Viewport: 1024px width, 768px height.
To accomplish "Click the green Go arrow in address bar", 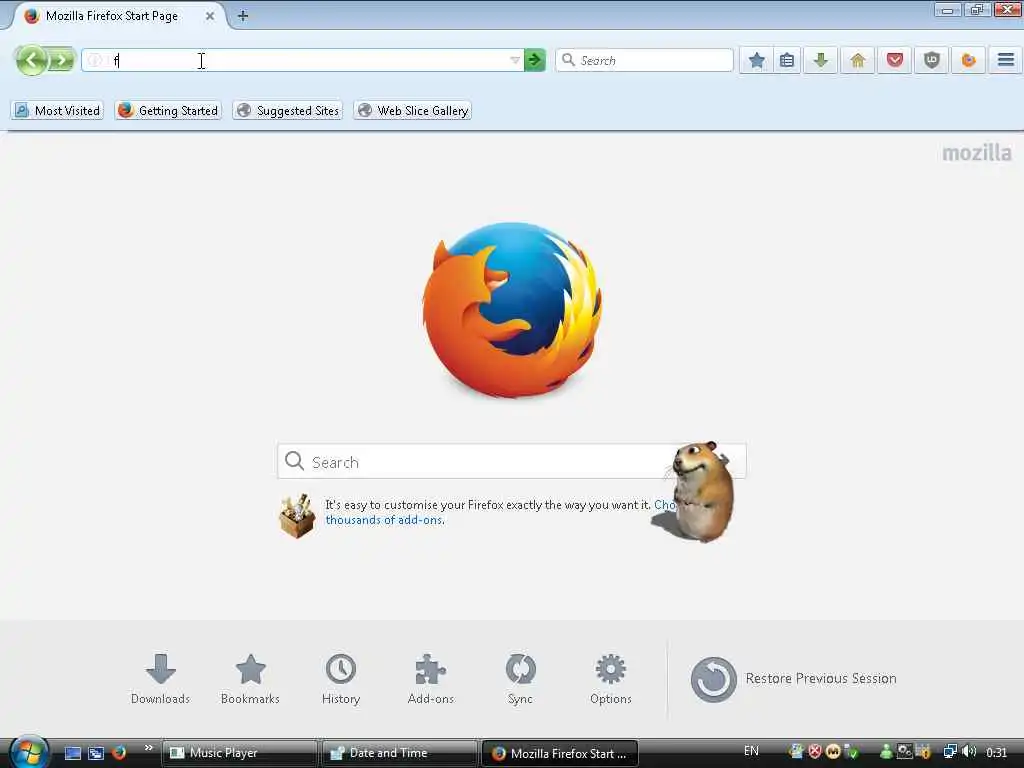I will pos(535,61).
